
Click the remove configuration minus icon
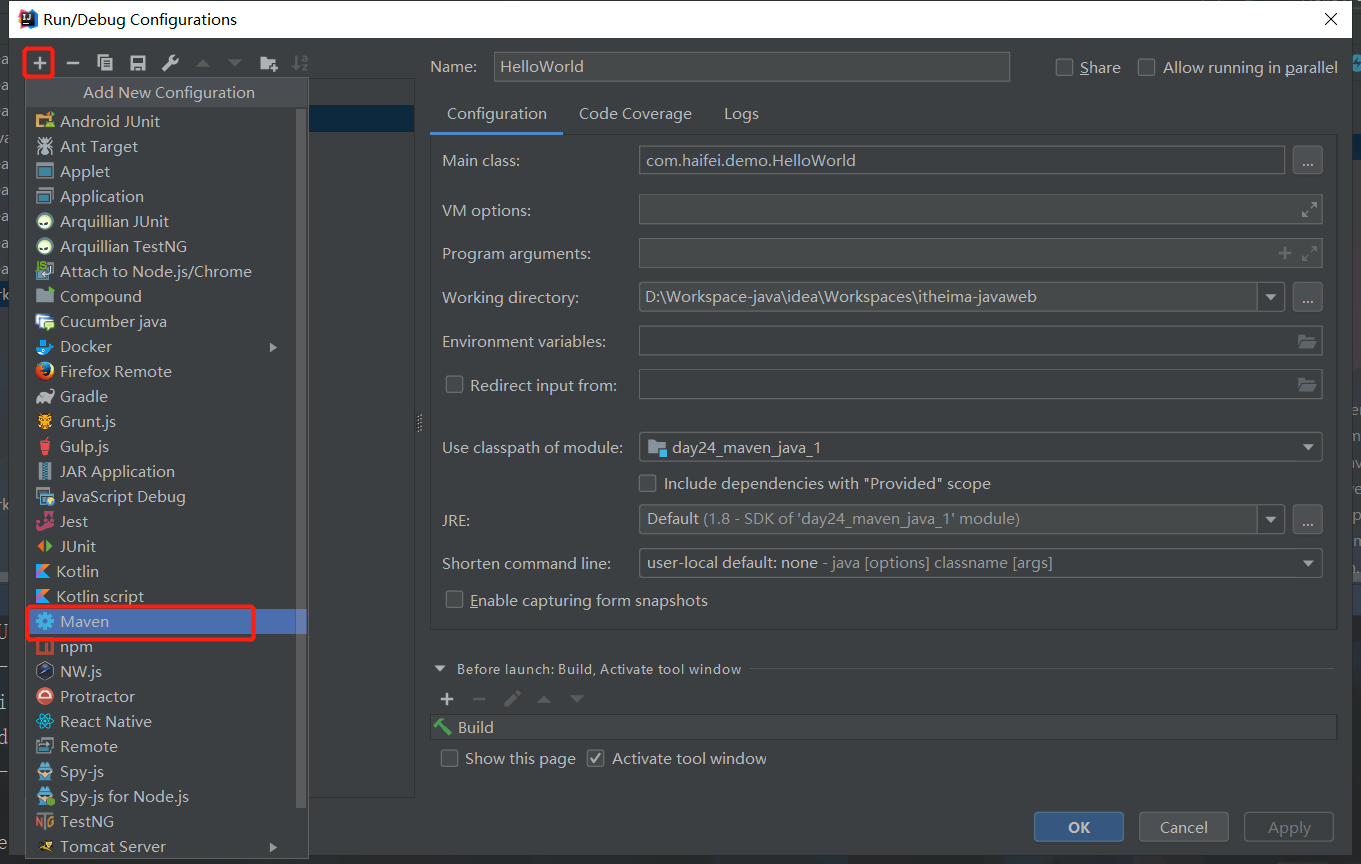pos(73,63)
